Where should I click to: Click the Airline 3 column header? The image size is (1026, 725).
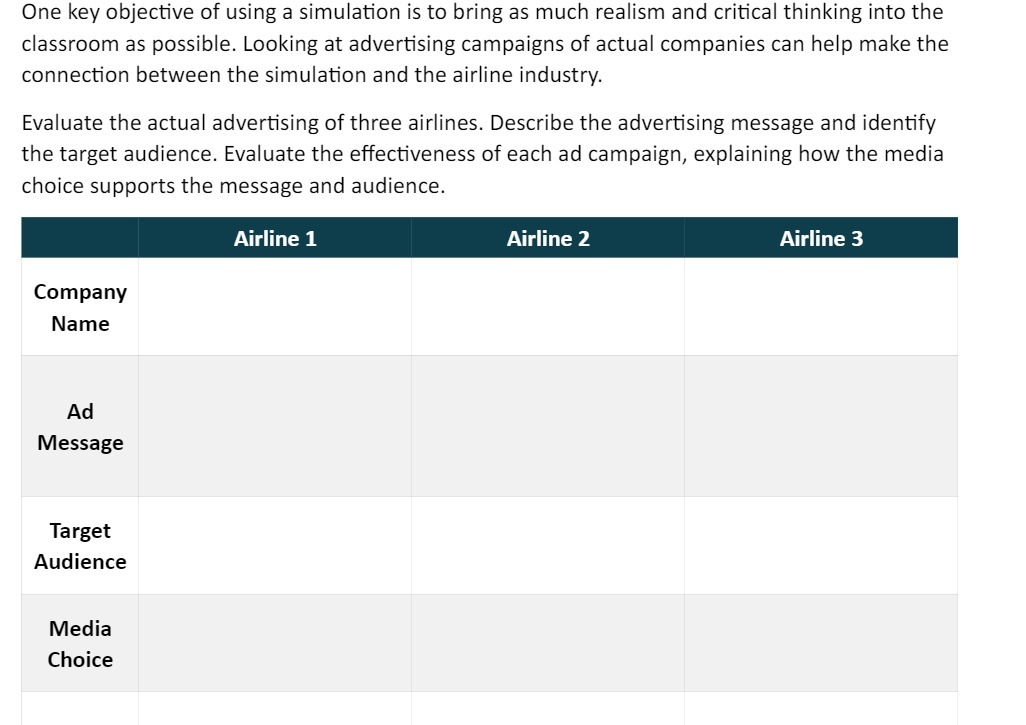click(821, 238)
